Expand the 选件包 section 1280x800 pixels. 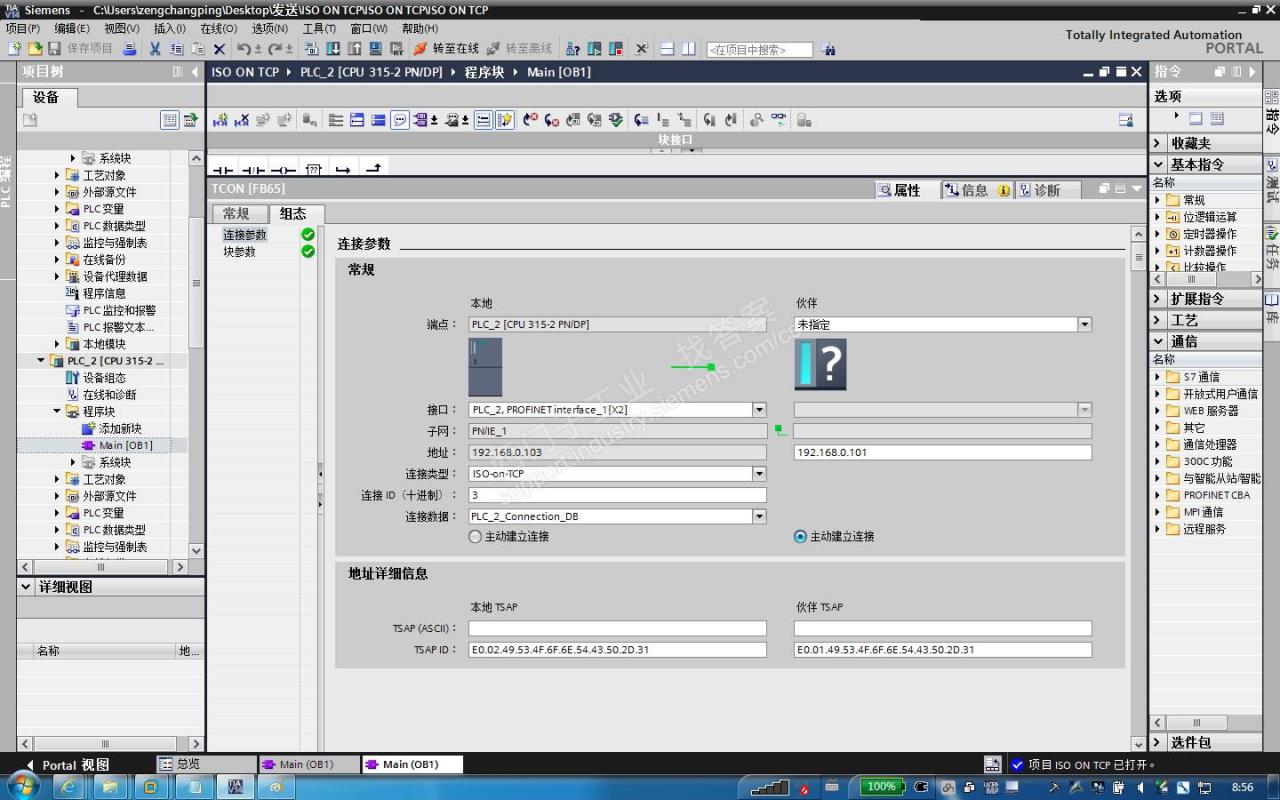1158,742
